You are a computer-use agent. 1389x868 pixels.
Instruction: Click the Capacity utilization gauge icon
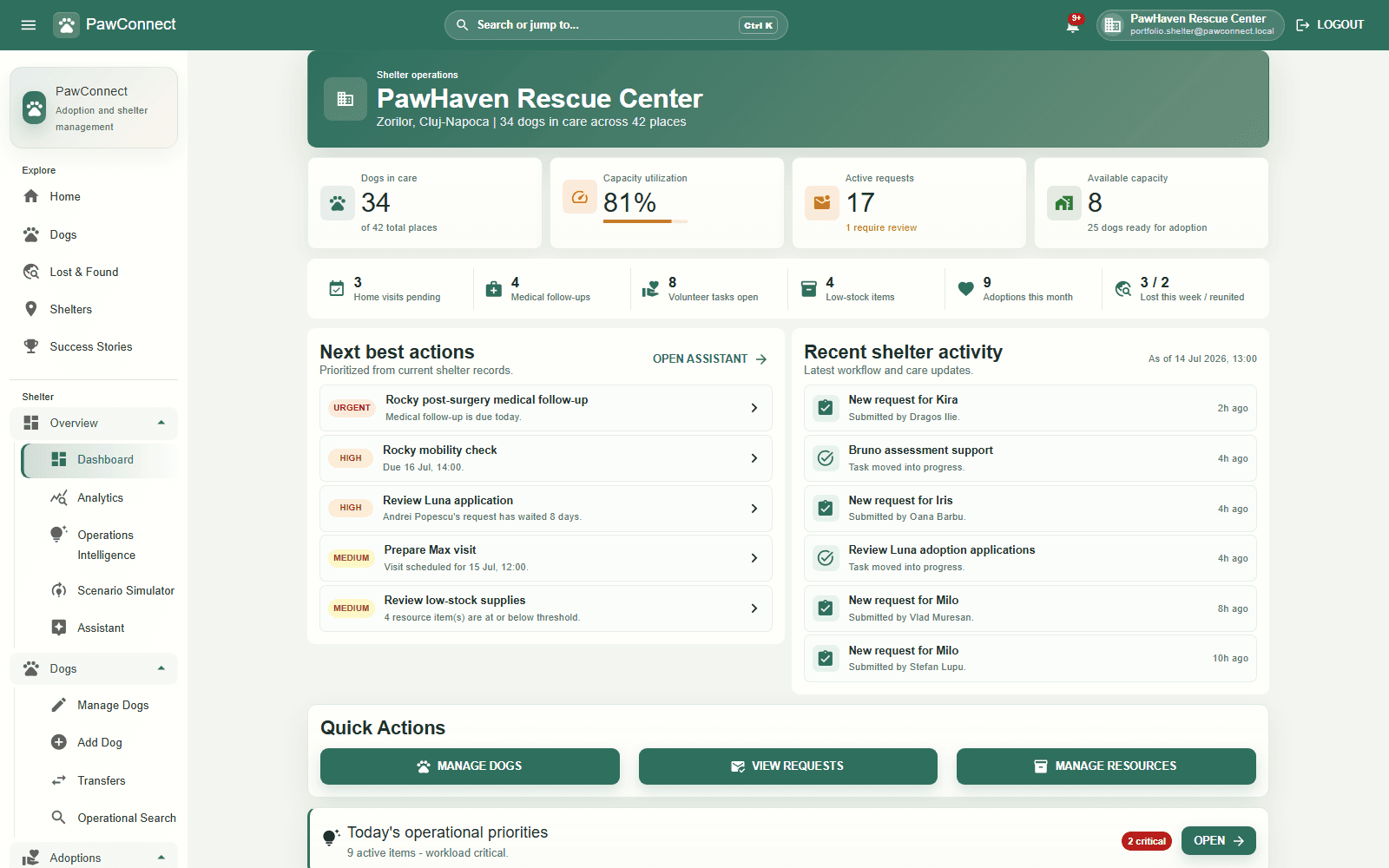pyautogui.click(x=579, y=198)
